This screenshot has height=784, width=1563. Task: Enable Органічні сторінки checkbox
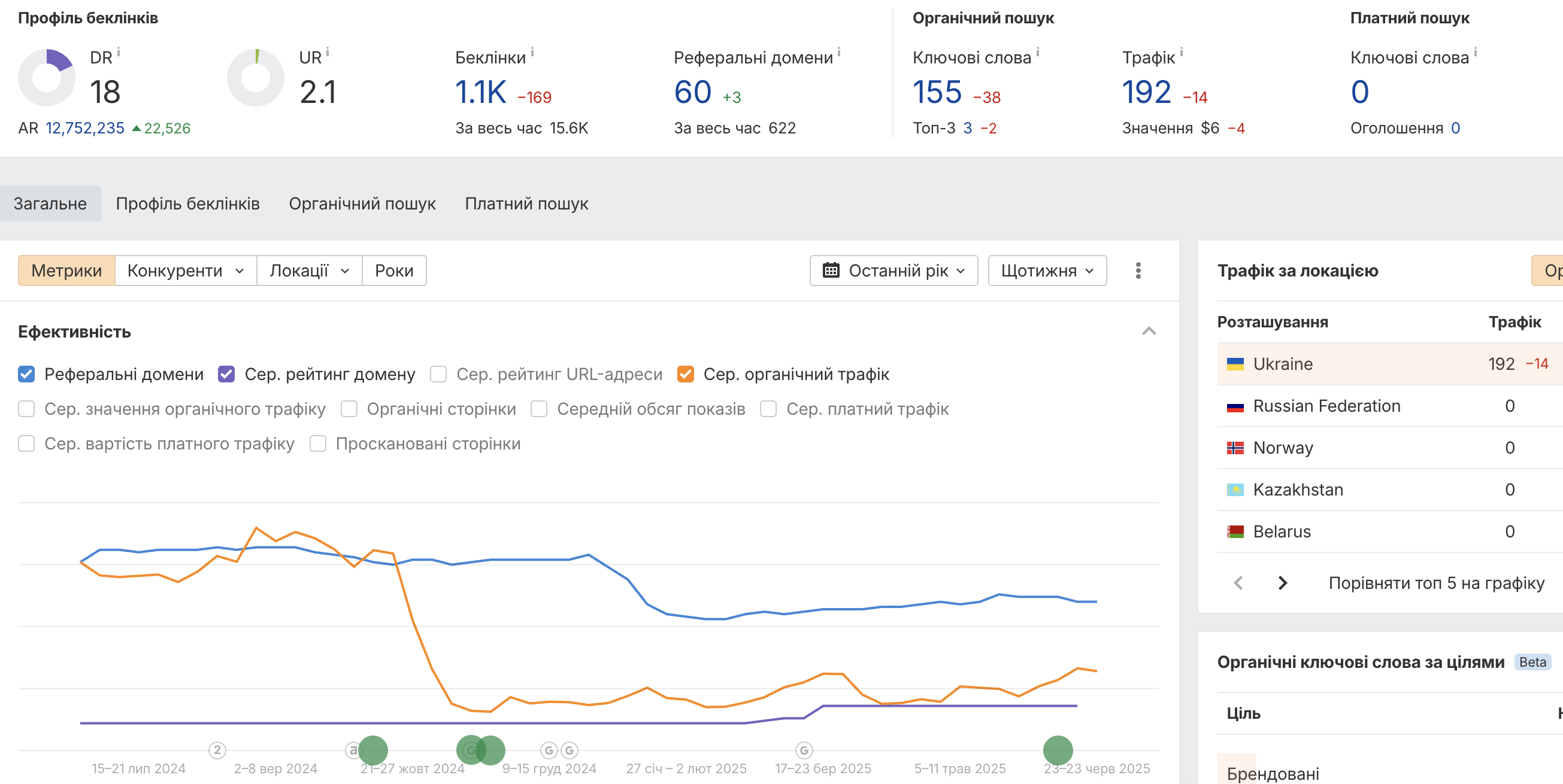click(349, 409)
